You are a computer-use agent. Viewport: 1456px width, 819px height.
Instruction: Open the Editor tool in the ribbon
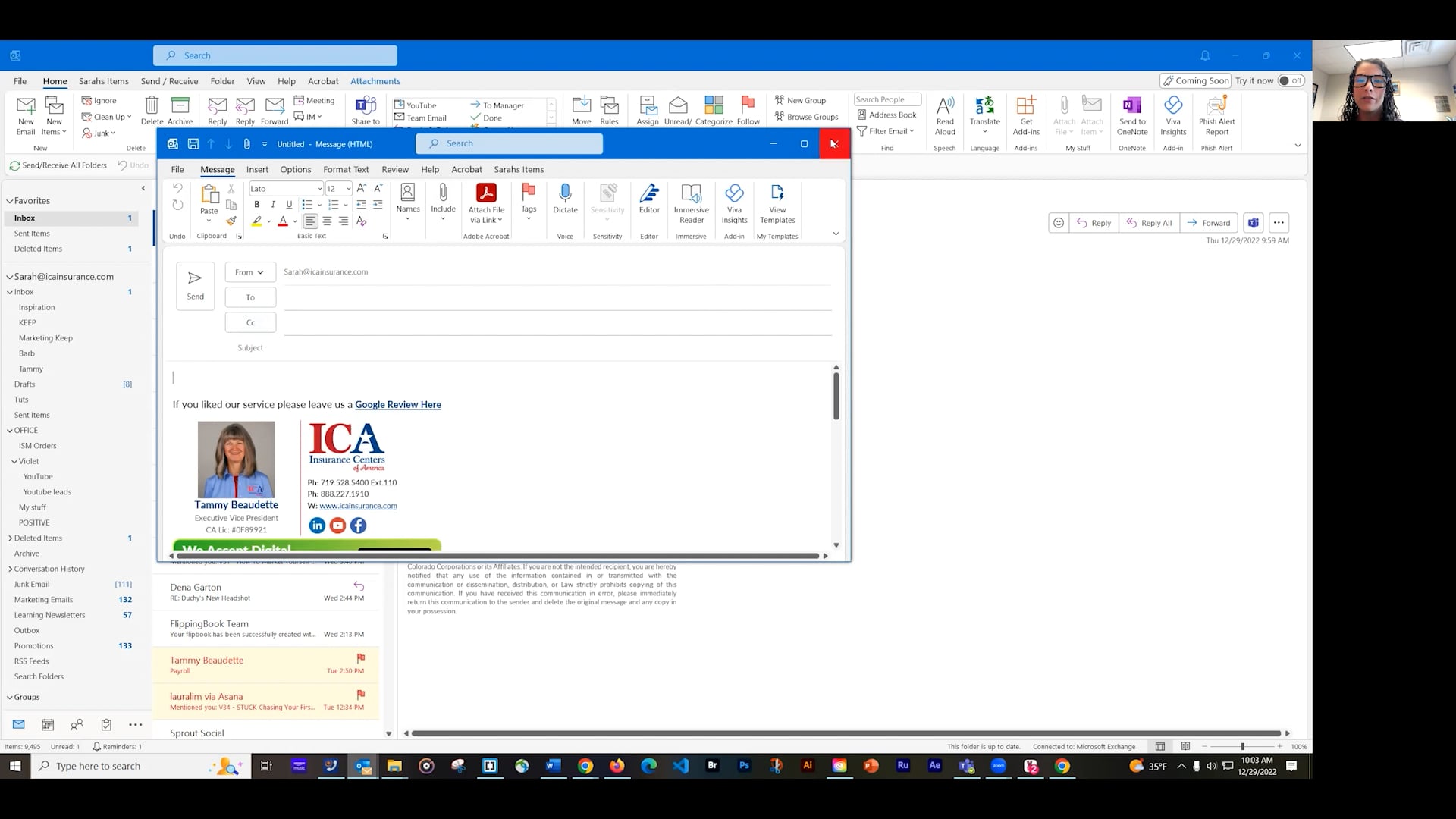click(649, 194)
